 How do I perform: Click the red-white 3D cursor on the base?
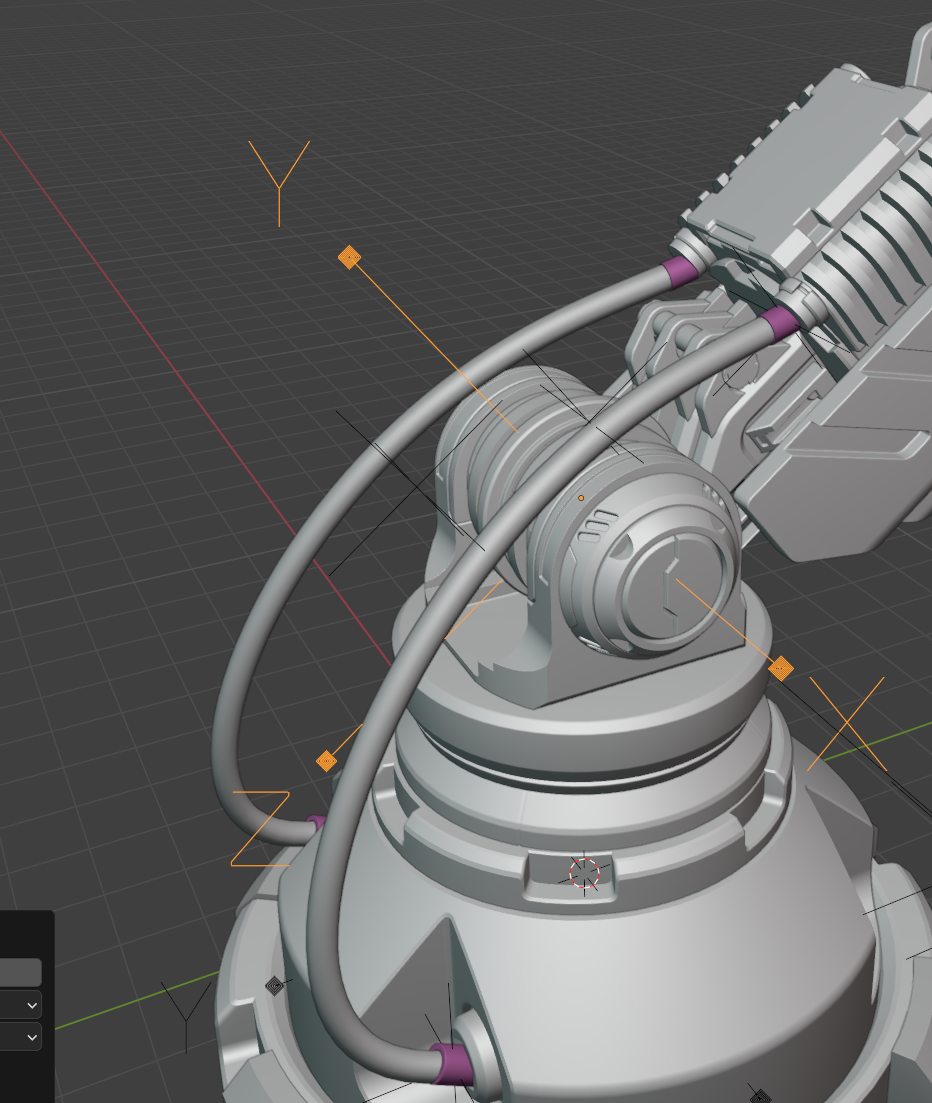585,872
